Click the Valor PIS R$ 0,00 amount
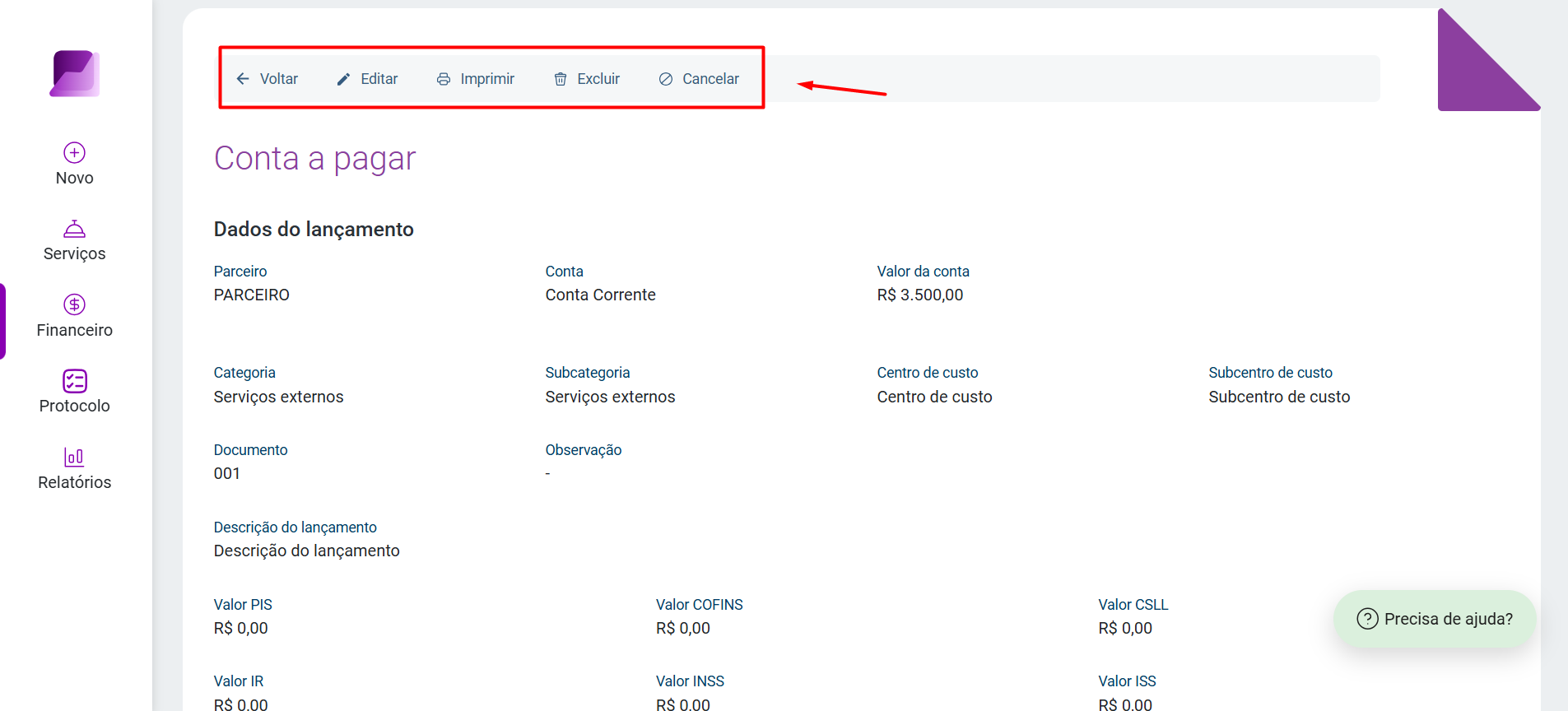Image resolution: width=1568 pixels, height=711 pixels. click(x=241, y=628)
